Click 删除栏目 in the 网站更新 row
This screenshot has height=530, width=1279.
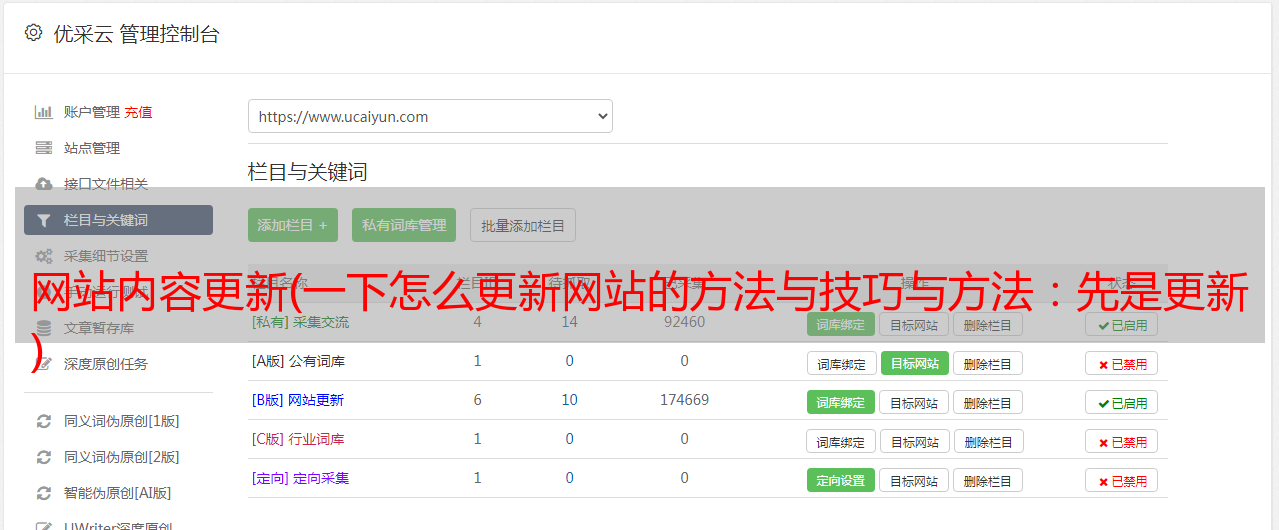click(988, 402)
